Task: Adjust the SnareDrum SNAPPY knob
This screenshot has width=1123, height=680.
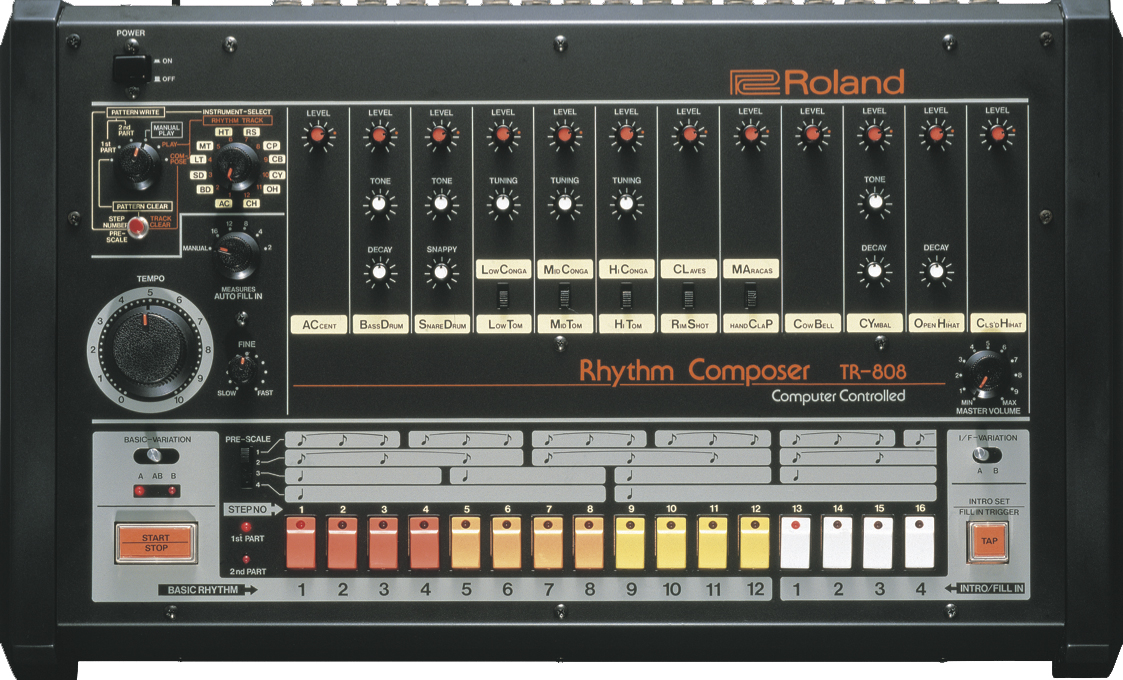Action: pos(441,273)
